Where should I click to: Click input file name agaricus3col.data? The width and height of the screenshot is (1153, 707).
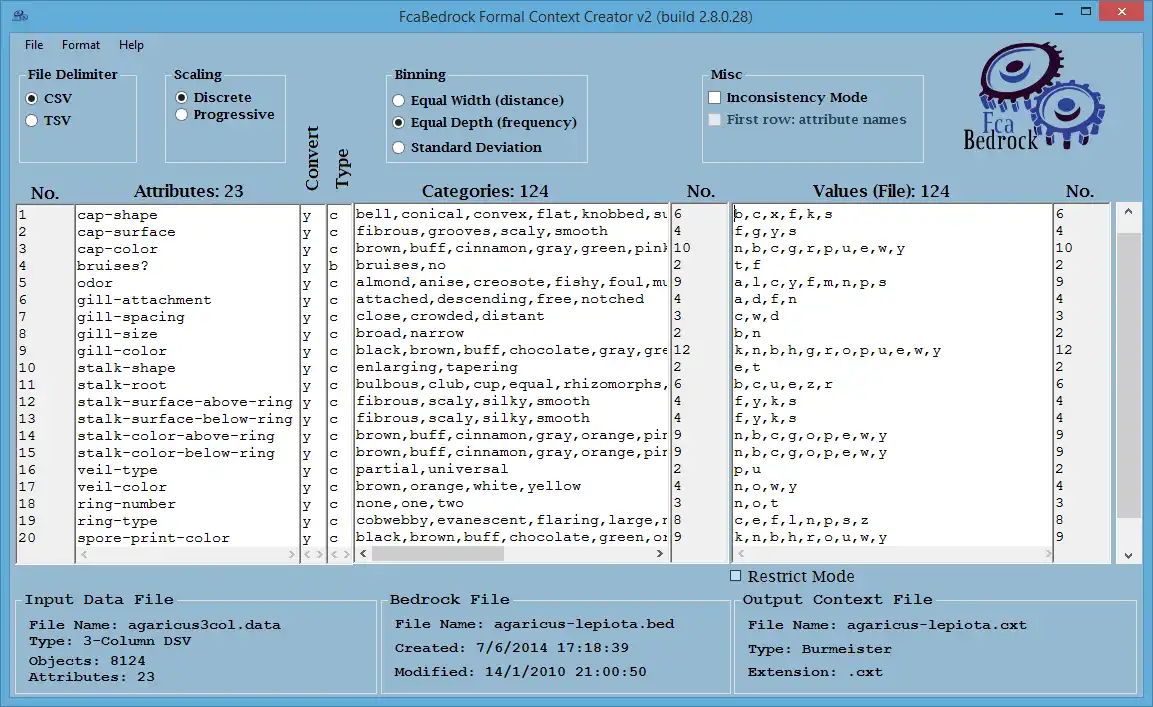tap(204, 625)
